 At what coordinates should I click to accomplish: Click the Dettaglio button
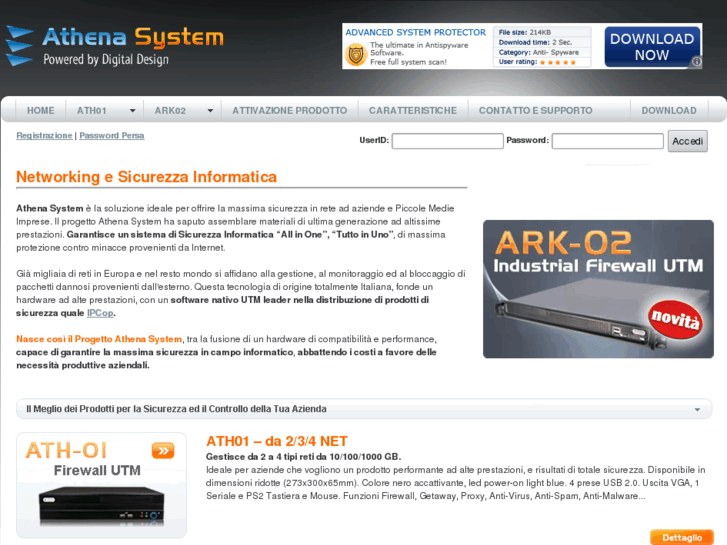pyautogui.click(x=682, y=537)
